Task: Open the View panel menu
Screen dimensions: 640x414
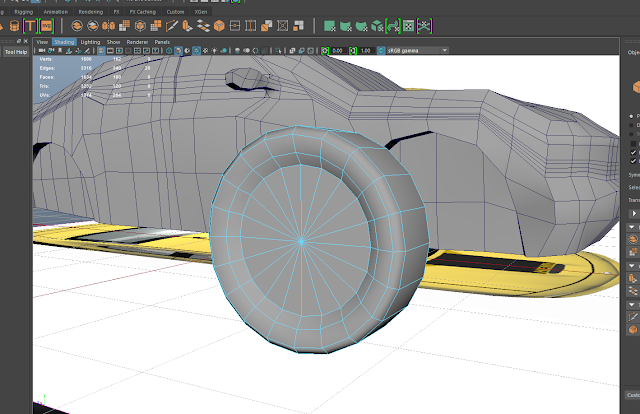Action: click(42, 42)
